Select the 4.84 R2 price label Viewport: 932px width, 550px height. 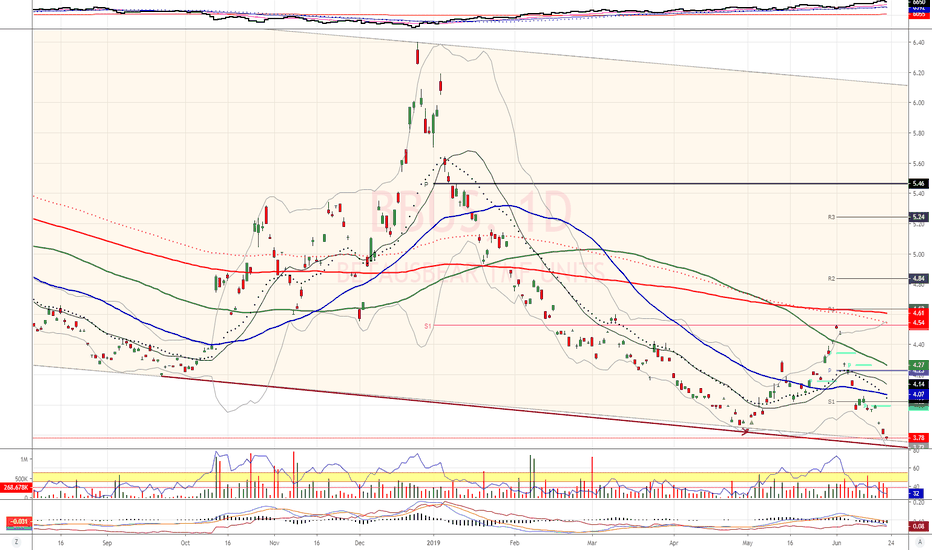pyautogui.click(x=918, y=278)
